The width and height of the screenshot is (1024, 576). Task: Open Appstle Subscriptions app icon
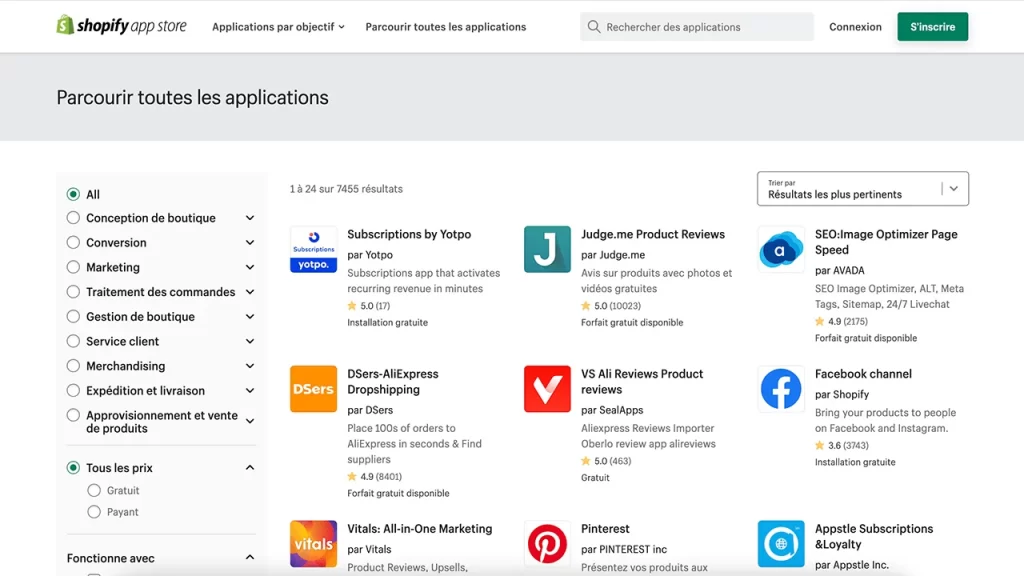point(781,544)
